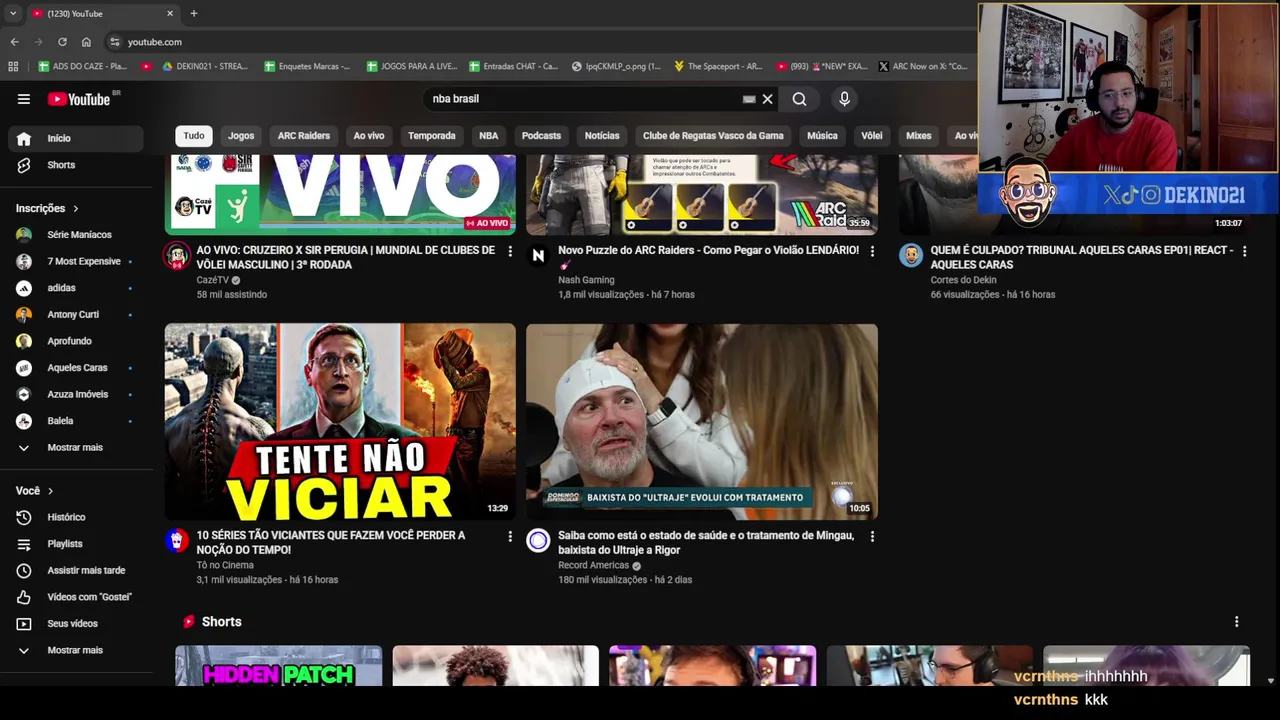Open browser home button

[86, 42]
